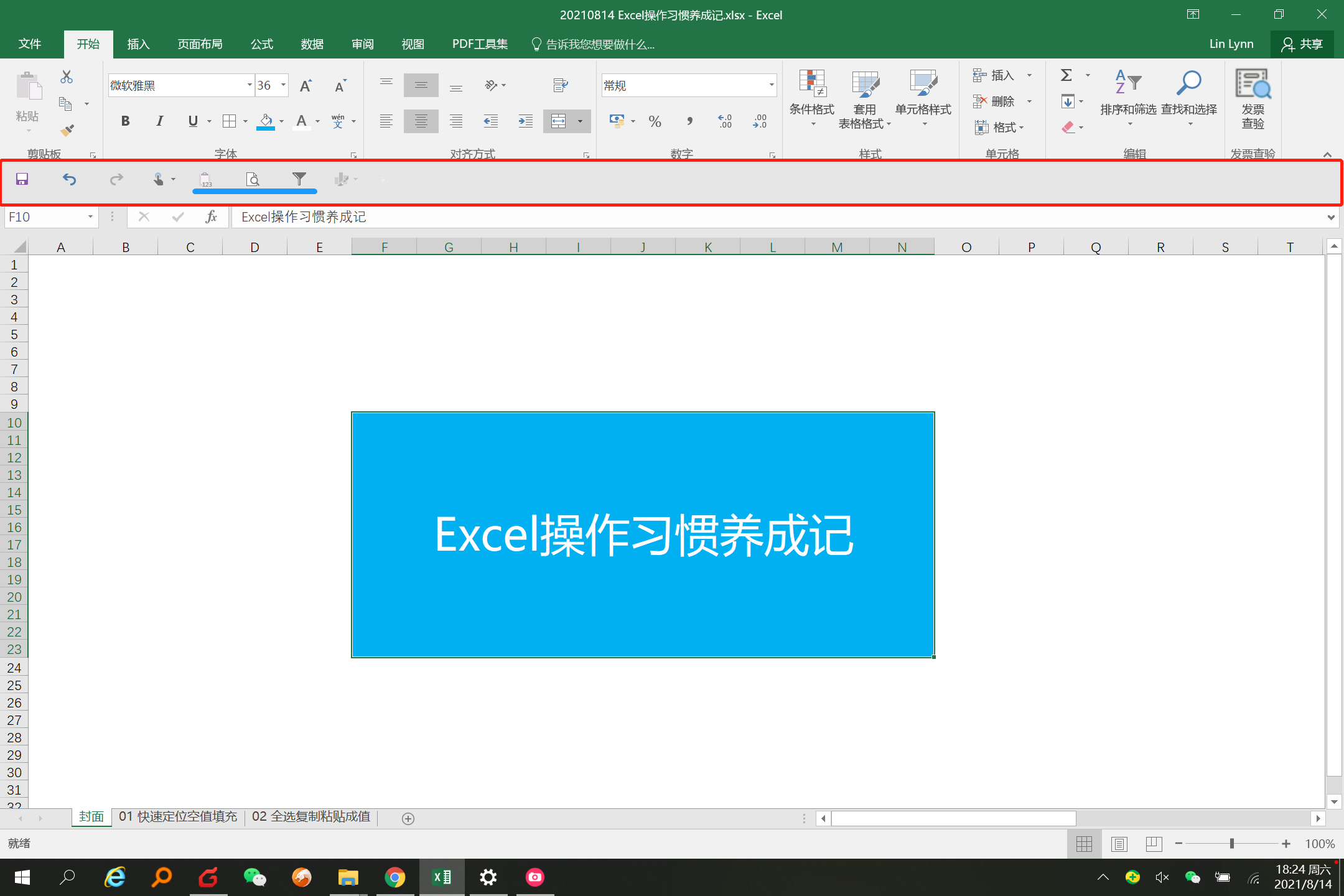Image resolution: width=1344 pixels, height=896 pixels.
Task: Toggle Italic formatting button
Action: [x=159, y=121]
